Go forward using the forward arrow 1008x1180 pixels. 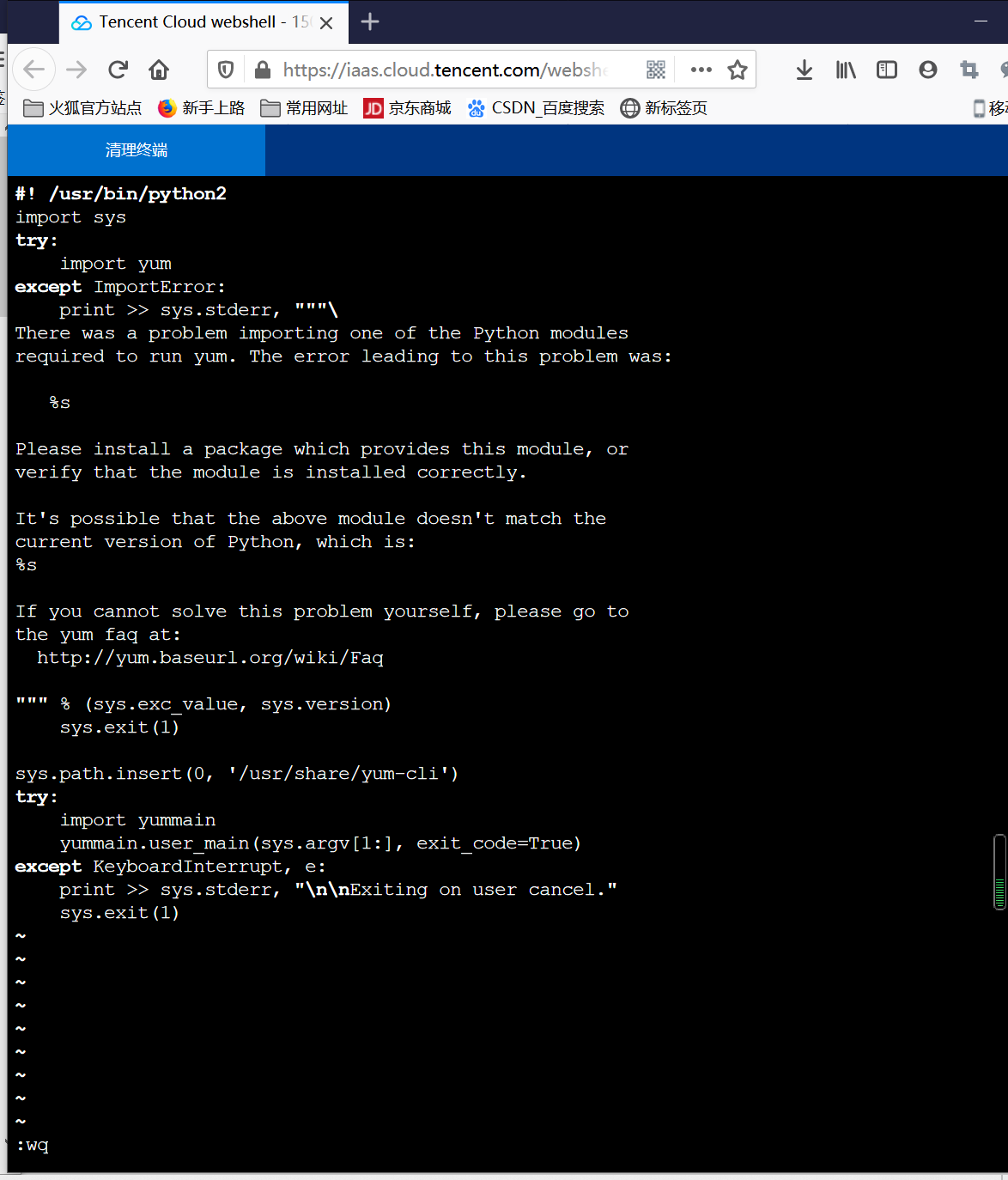tap(76, 70)
